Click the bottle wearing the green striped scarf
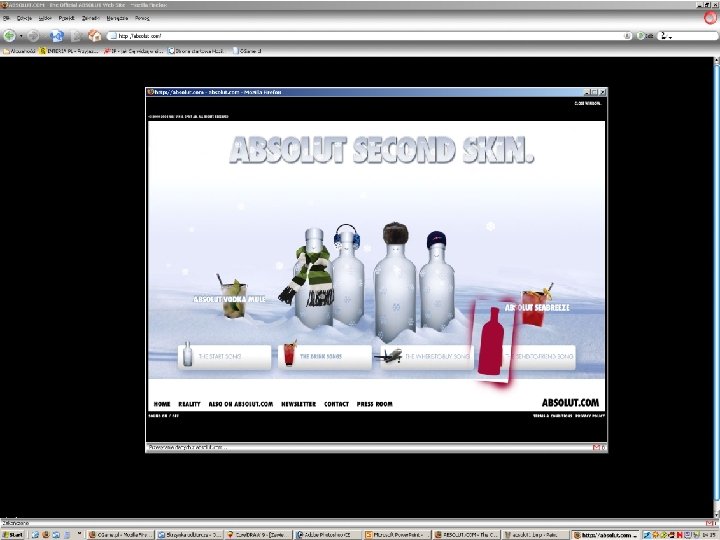The width and height of the screenshot is (720, 540). click(x=314, y=278)
